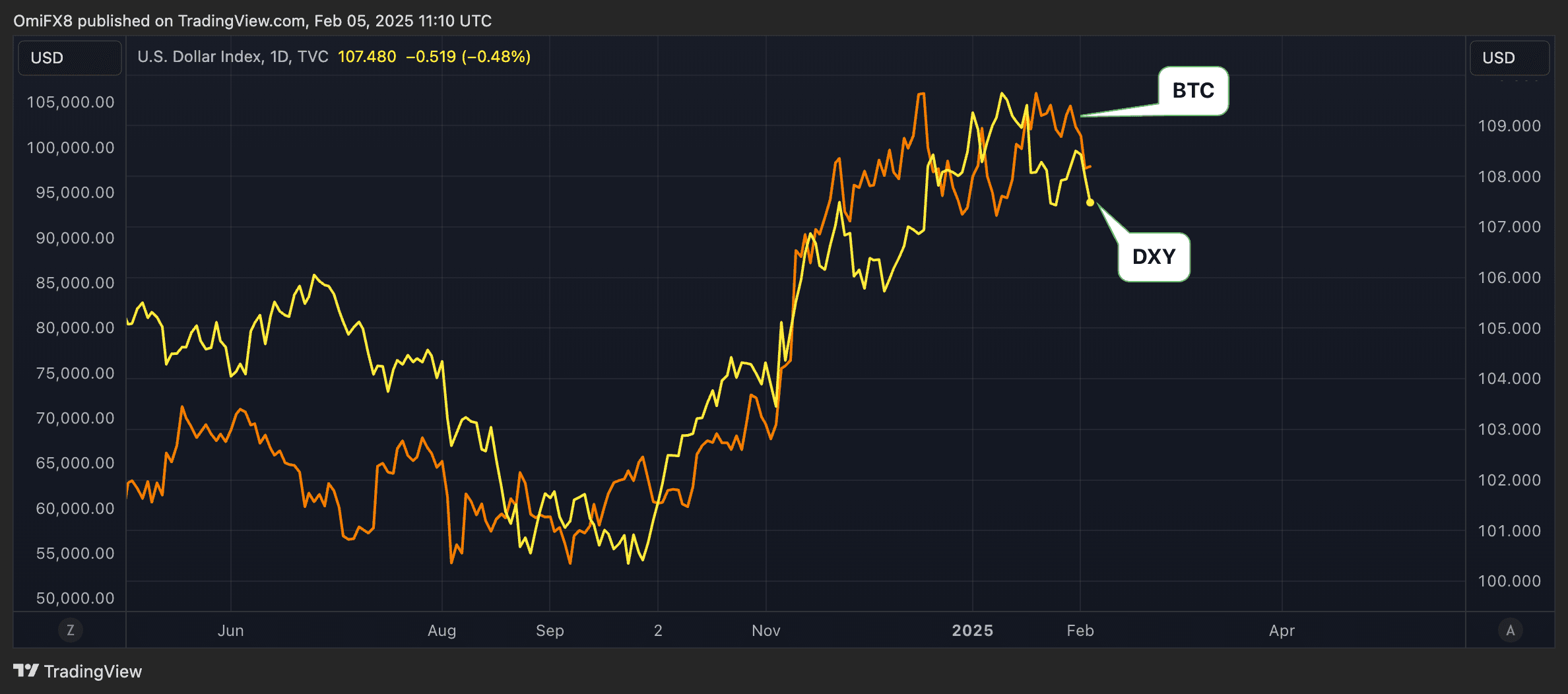Click the Apr label on time axis
1568x694 pixels.
[1282, 631]
